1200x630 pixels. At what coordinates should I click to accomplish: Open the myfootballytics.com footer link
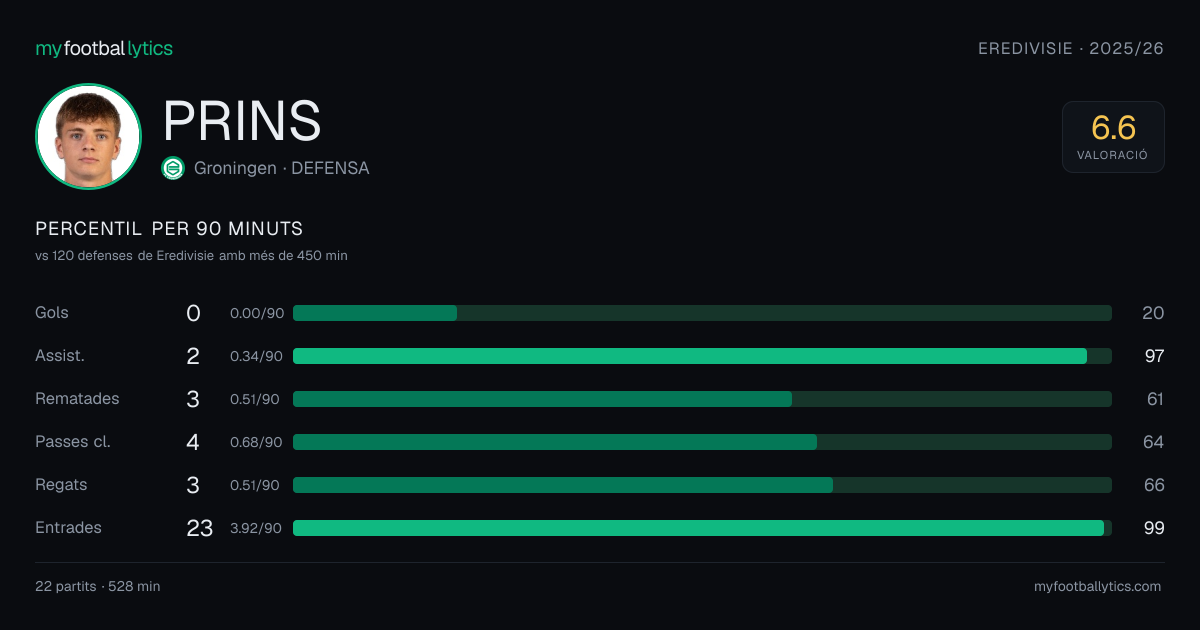coord(1098,587)
